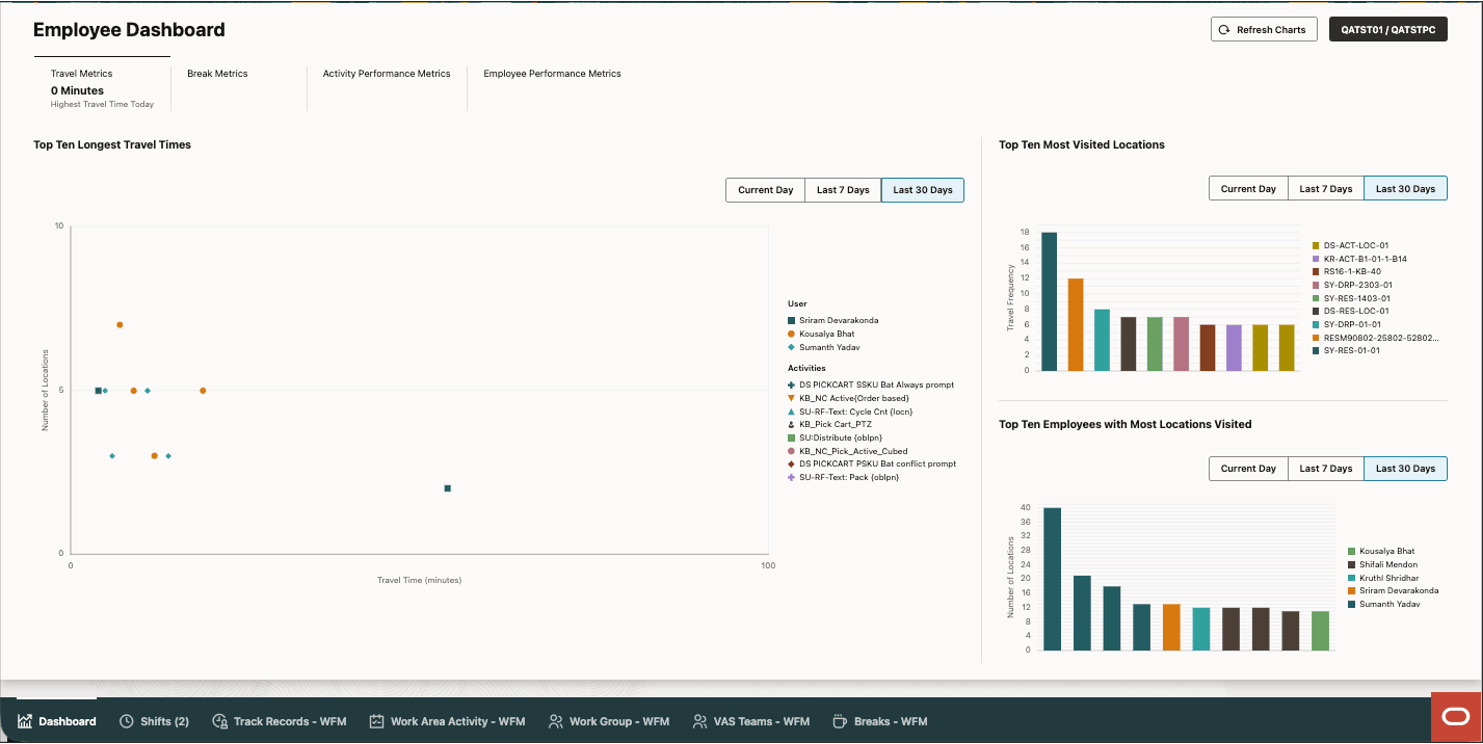Click the red Oracle logo button
The height and width of the screenshot is (744, 1483).
click(x=1457, y=716)
